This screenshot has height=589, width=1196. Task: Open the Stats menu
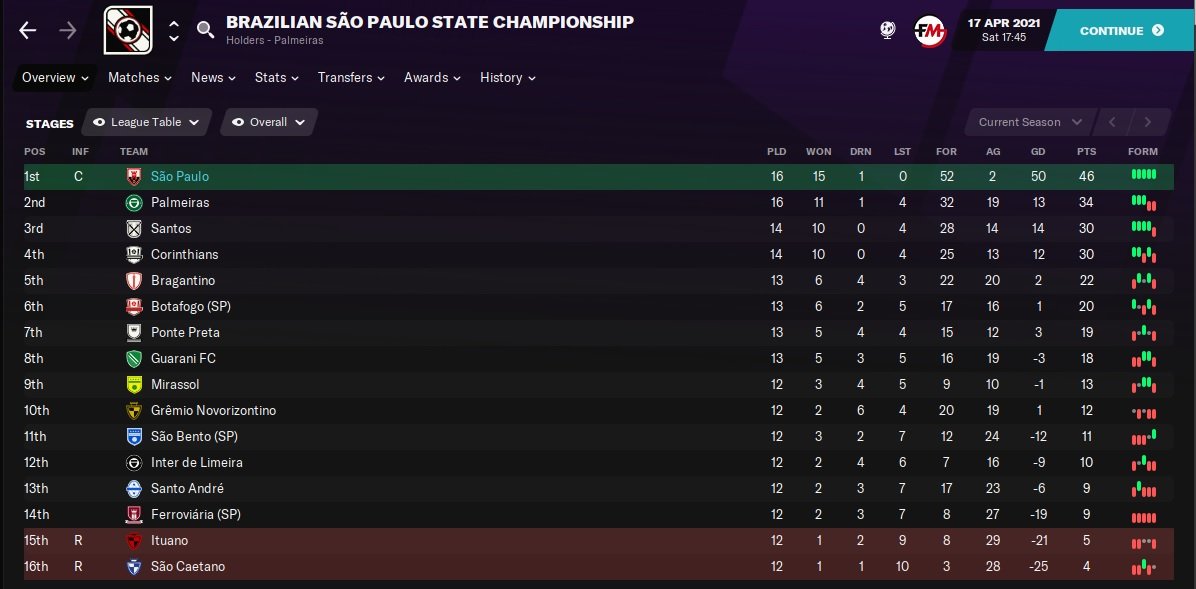pyautogui.click(x=276, y=78)
